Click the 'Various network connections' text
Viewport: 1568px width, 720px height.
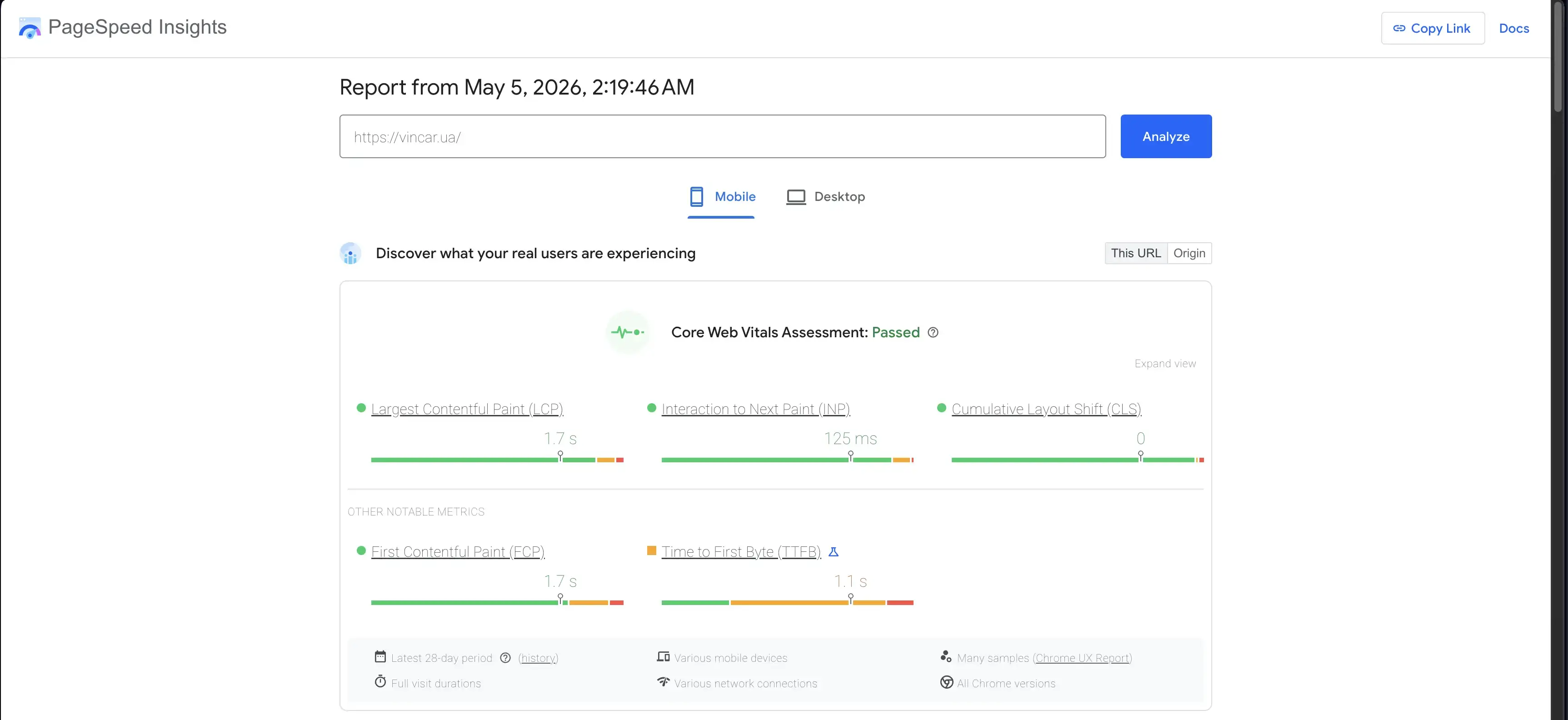(746, 684)
